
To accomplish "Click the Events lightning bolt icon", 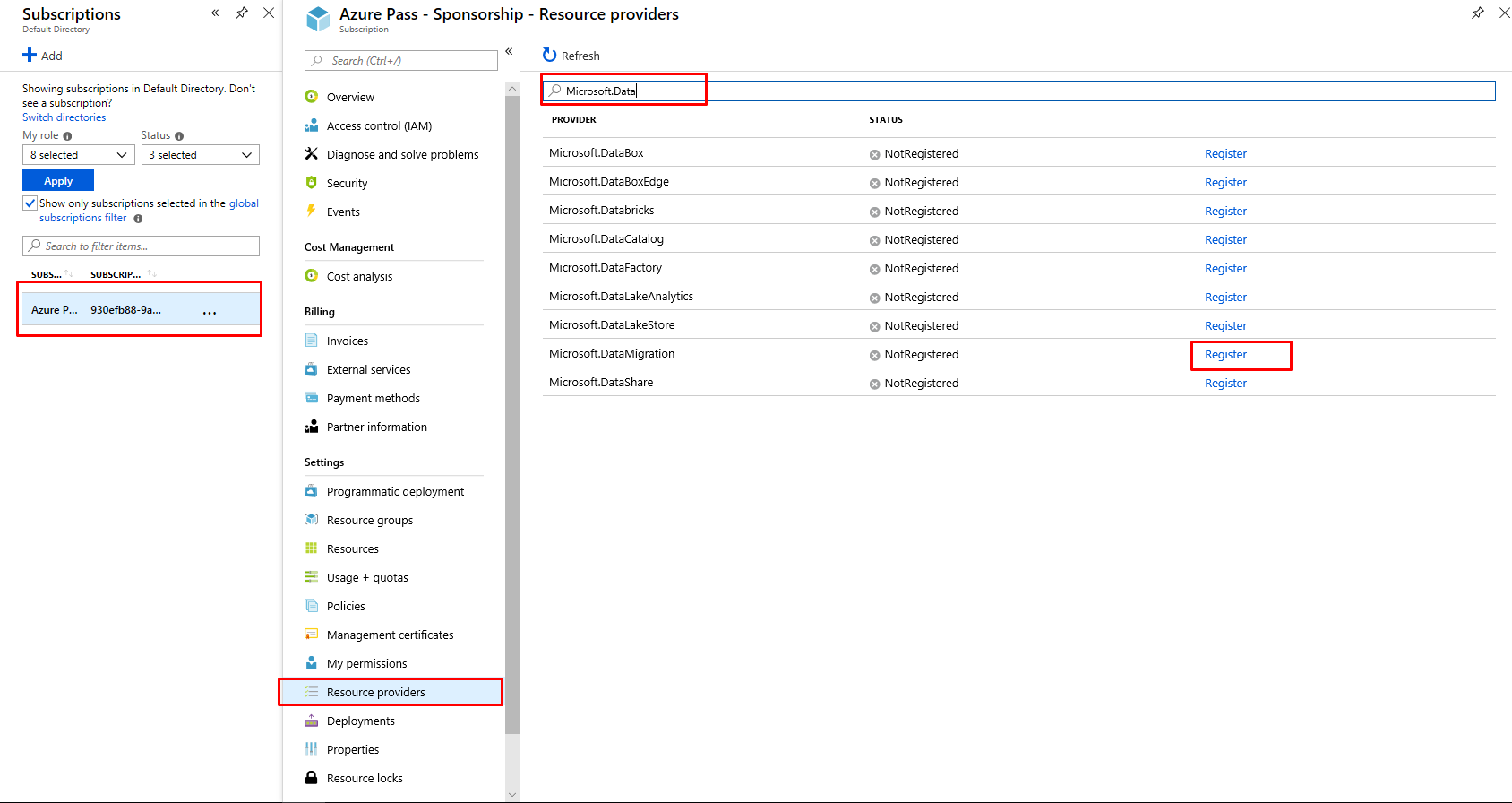I will 311,212.
